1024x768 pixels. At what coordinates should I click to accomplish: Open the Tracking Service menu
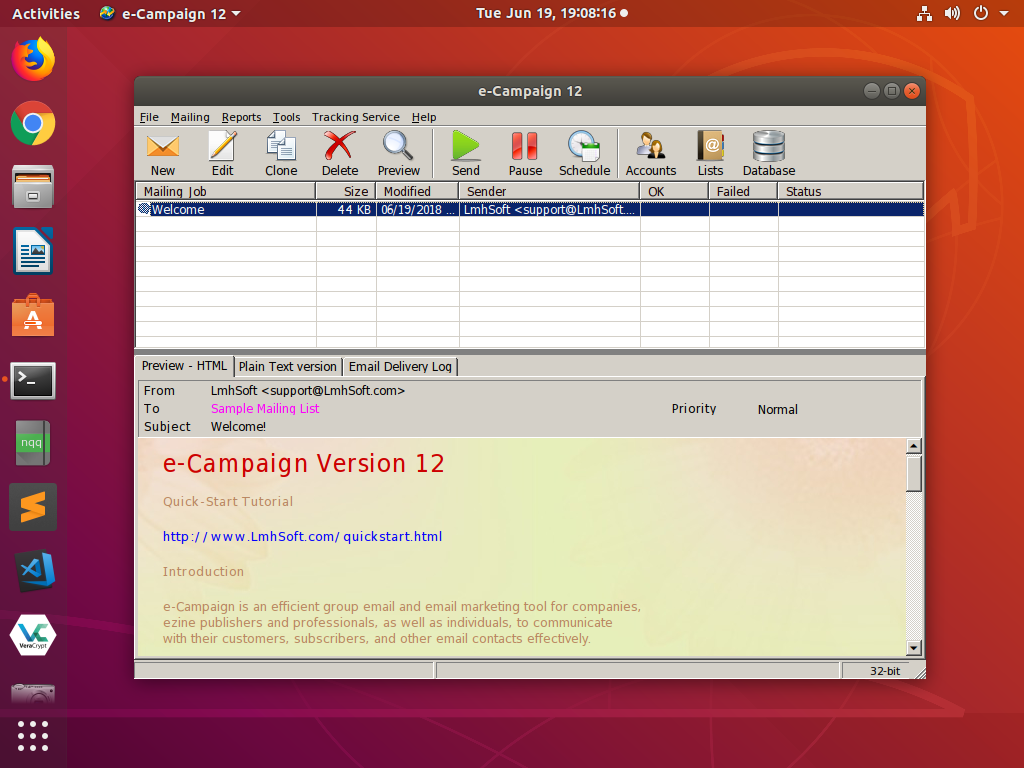(x=355, y=117)
